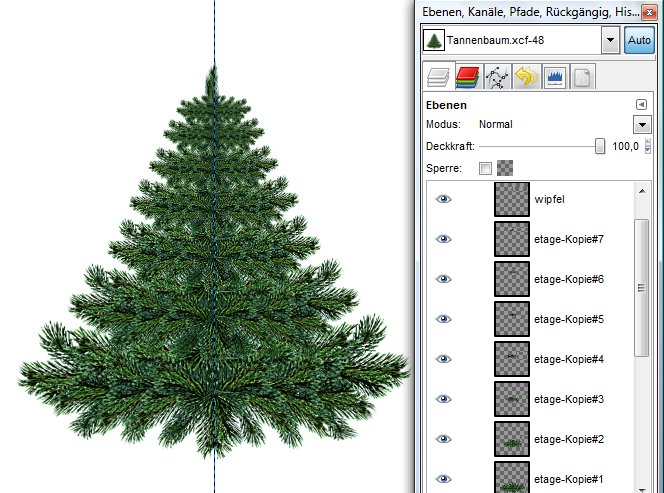Close the Ebenen dock window
664x493 pixels.
(x=649, y=12)
